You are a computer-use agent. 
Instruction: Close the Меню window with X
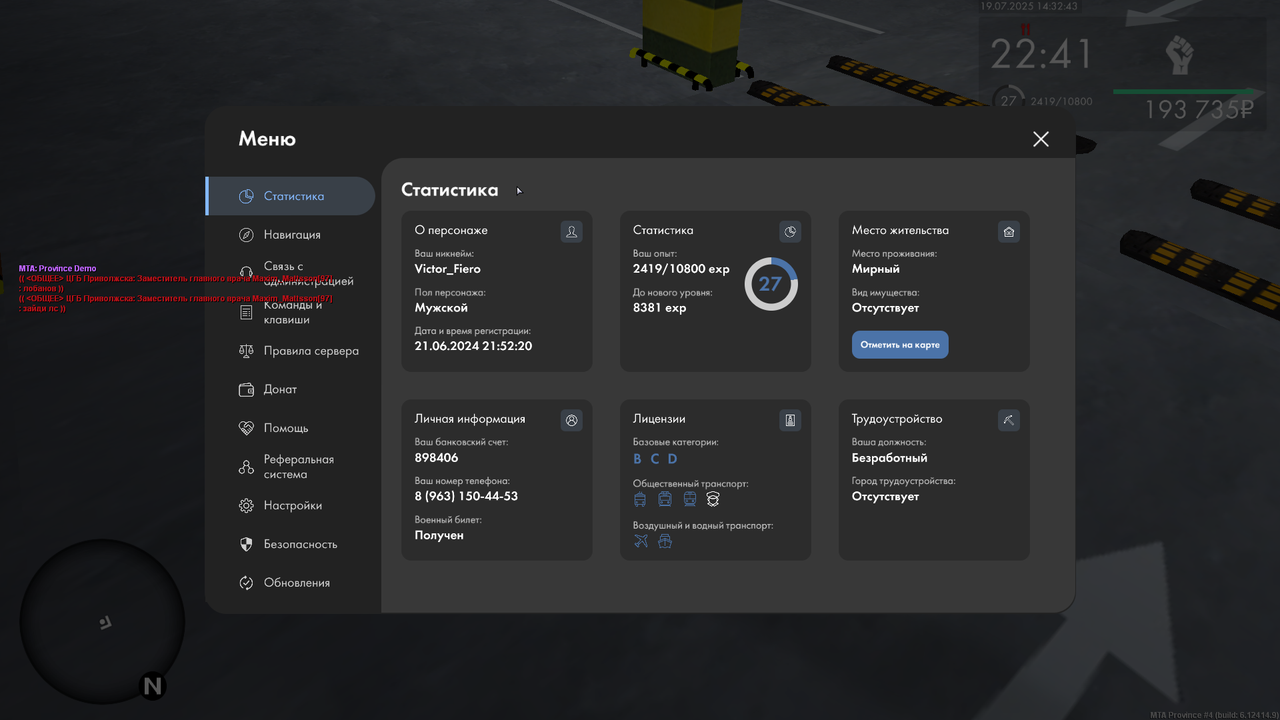pyautogui.click(x=1041, y=139)
